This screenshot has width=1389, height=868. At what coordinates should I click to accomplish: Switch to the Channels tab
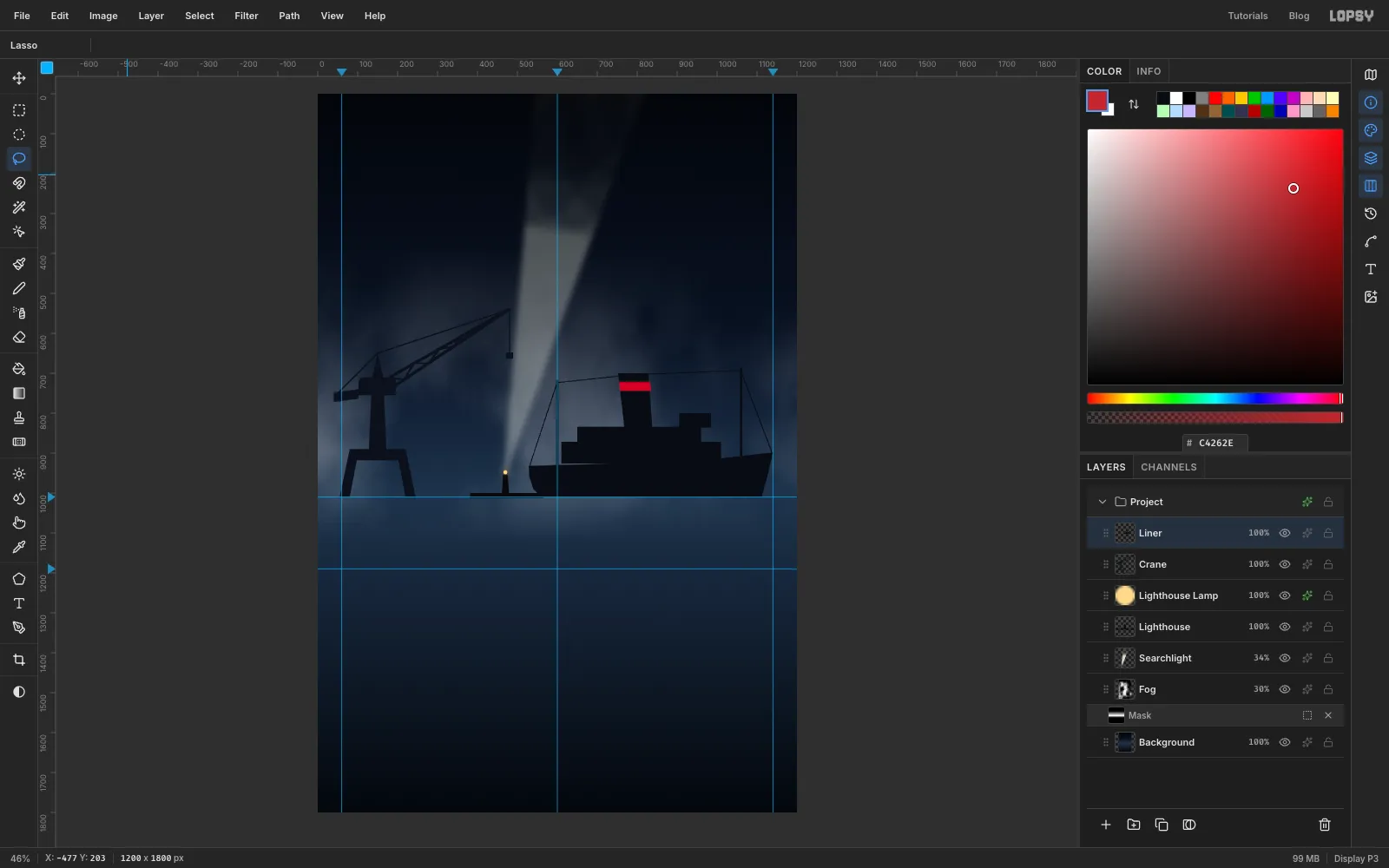pyautogui.click(x=1168, y=467)
